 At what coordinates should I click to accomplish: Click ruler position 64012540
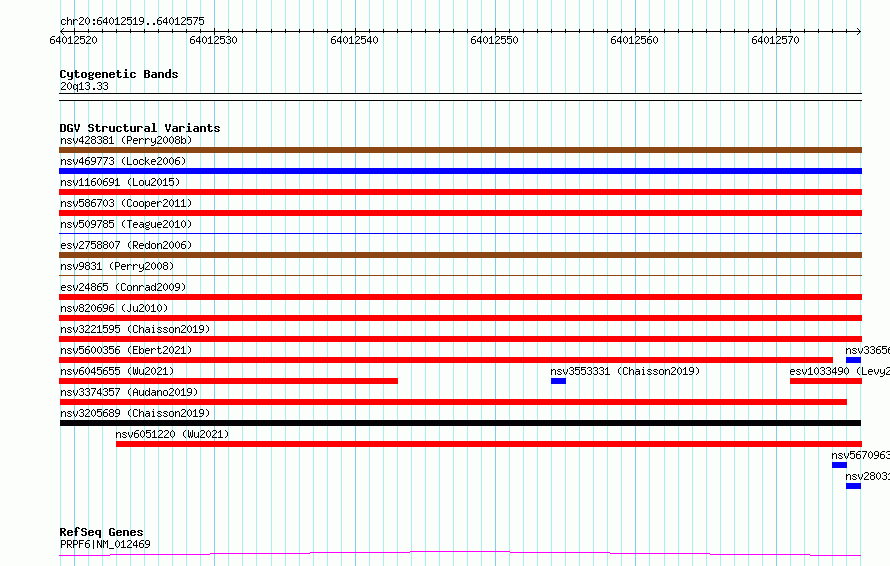pyautogui.click(x=354, y=40)
